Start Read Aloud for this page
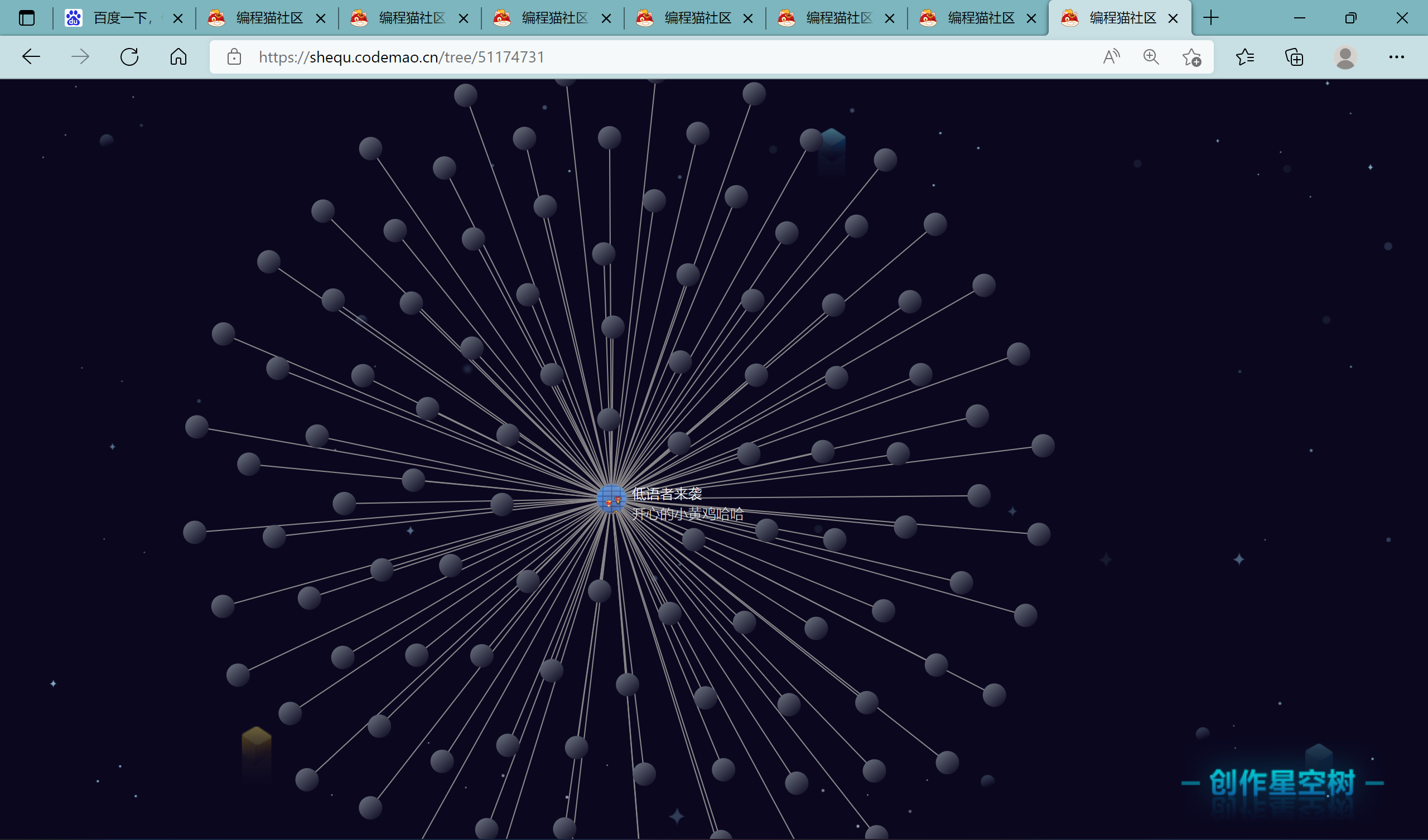This screenshot has width=1428, height=840. click(1111, 57)
